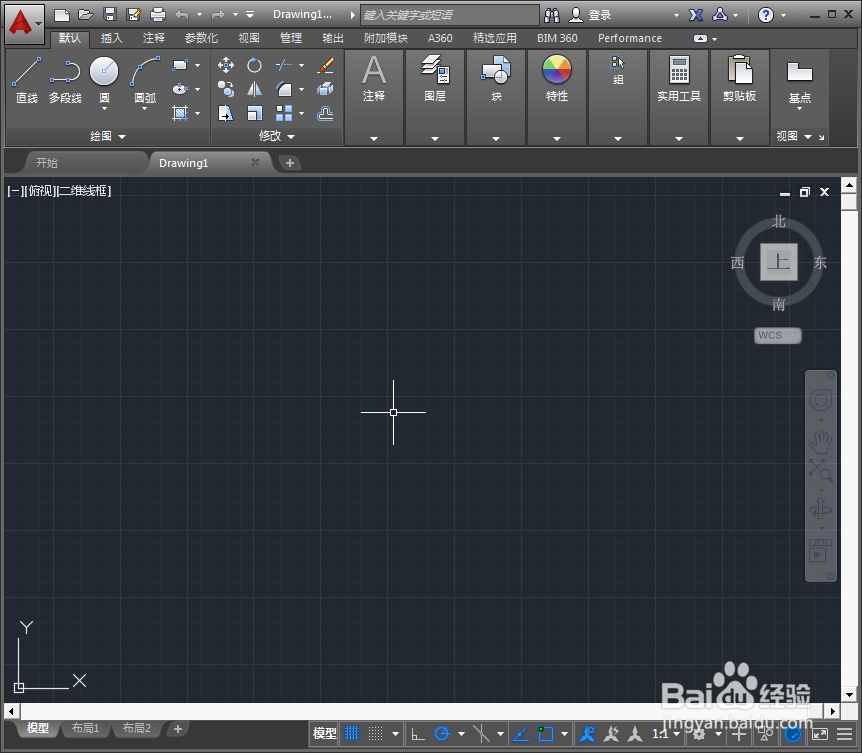This screenshot has height=753, width=862.
Task: Click the Save icon in the quick access toolbar
Action: coord(110,15)
